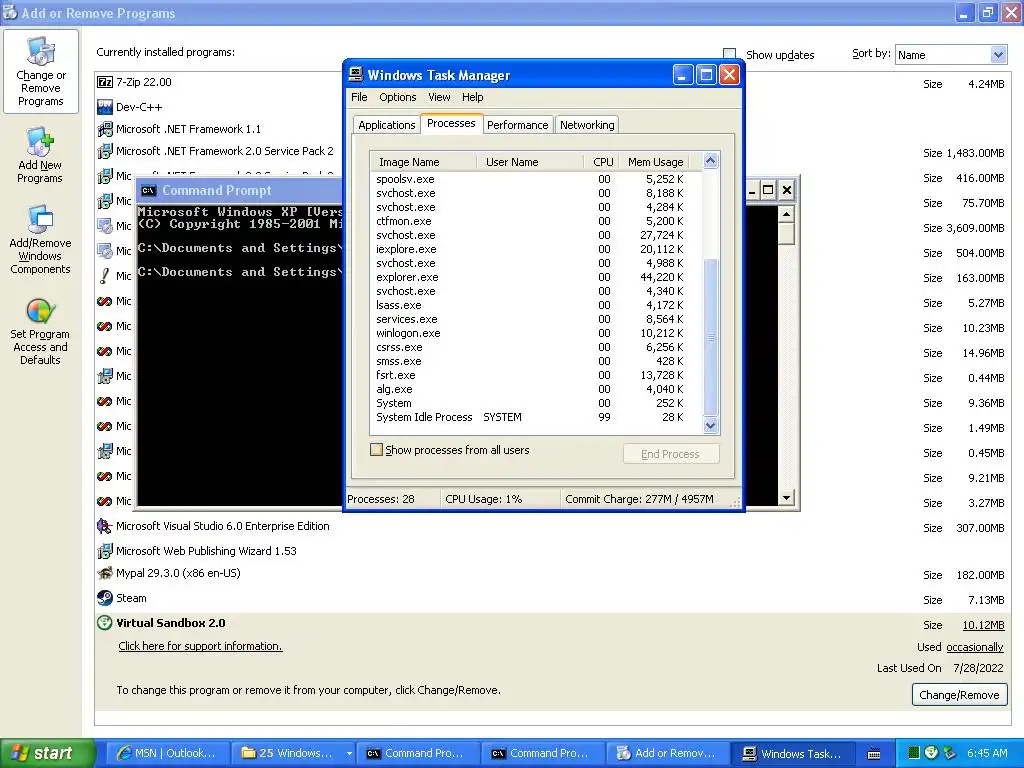The image size is (1024, 768).
Task: Click the Steam program icon
Action: click(104, 598)
